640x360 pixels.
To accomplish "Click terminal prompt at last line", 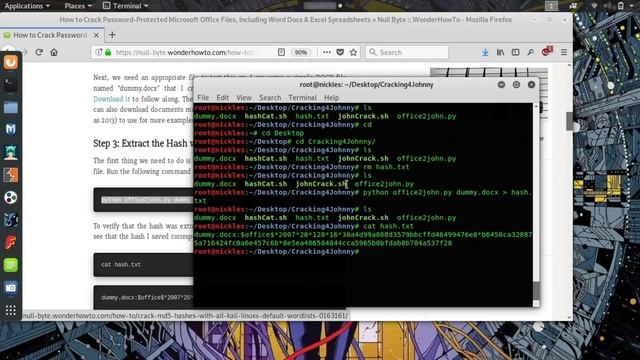I will (276, 252).
